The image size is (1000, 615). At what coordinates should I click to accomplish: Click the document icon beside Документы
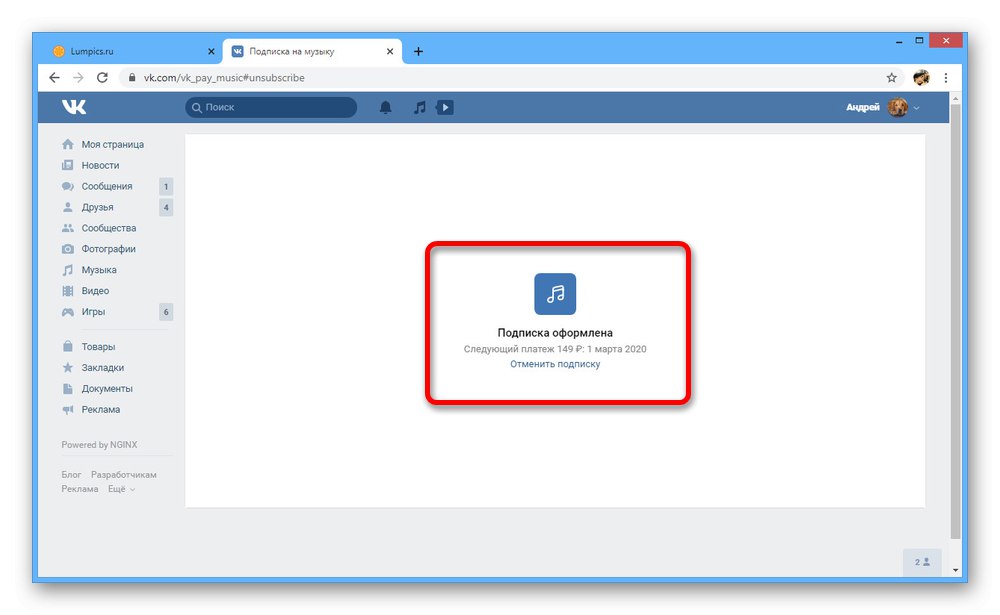coord(68,389)
